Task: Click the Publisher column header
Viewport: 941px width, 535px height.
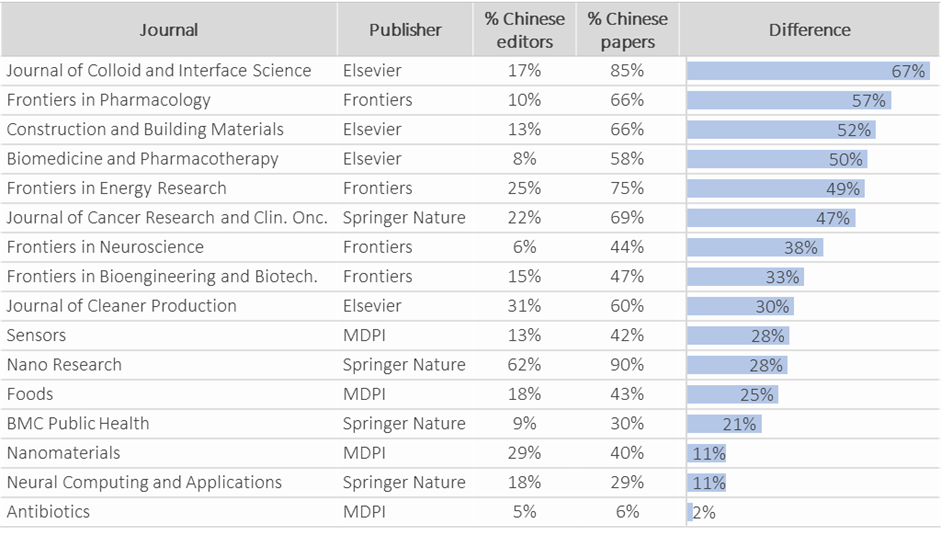Action: [x=405, y=30]
